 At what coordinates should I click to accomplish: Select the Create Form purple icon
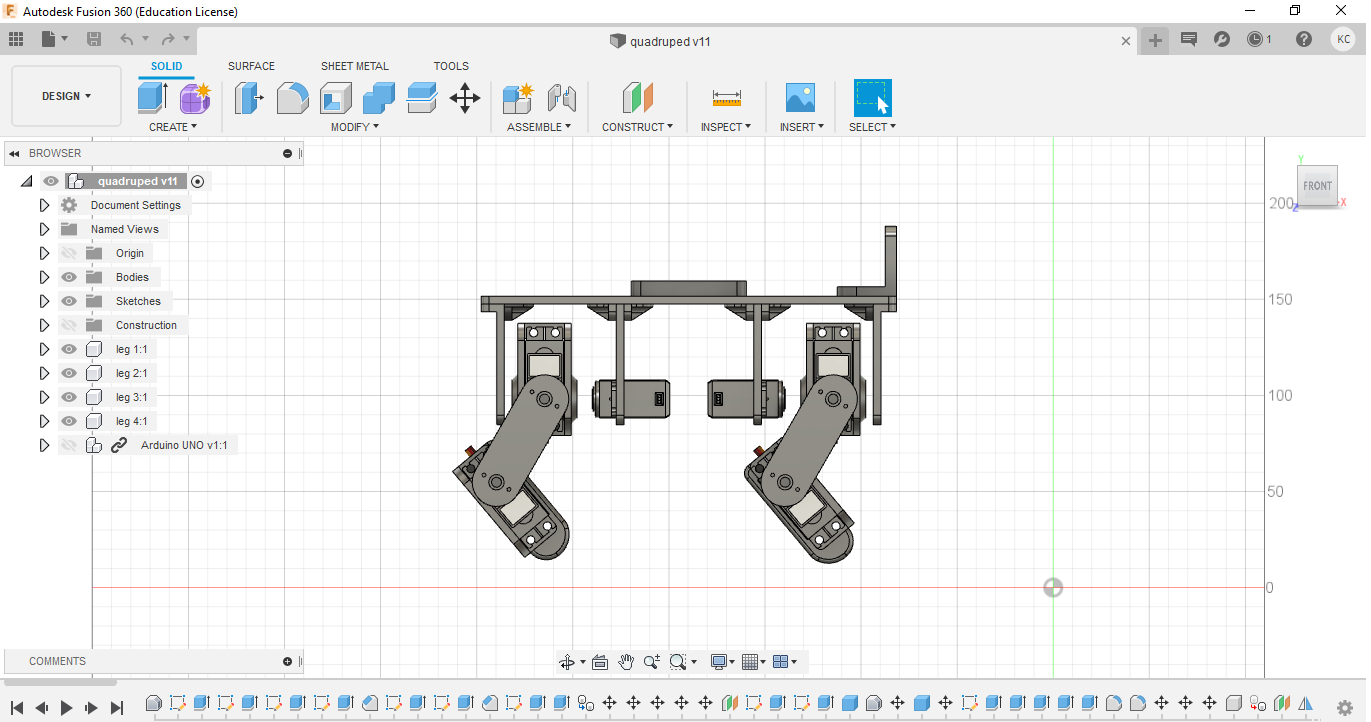pos(195,98)
